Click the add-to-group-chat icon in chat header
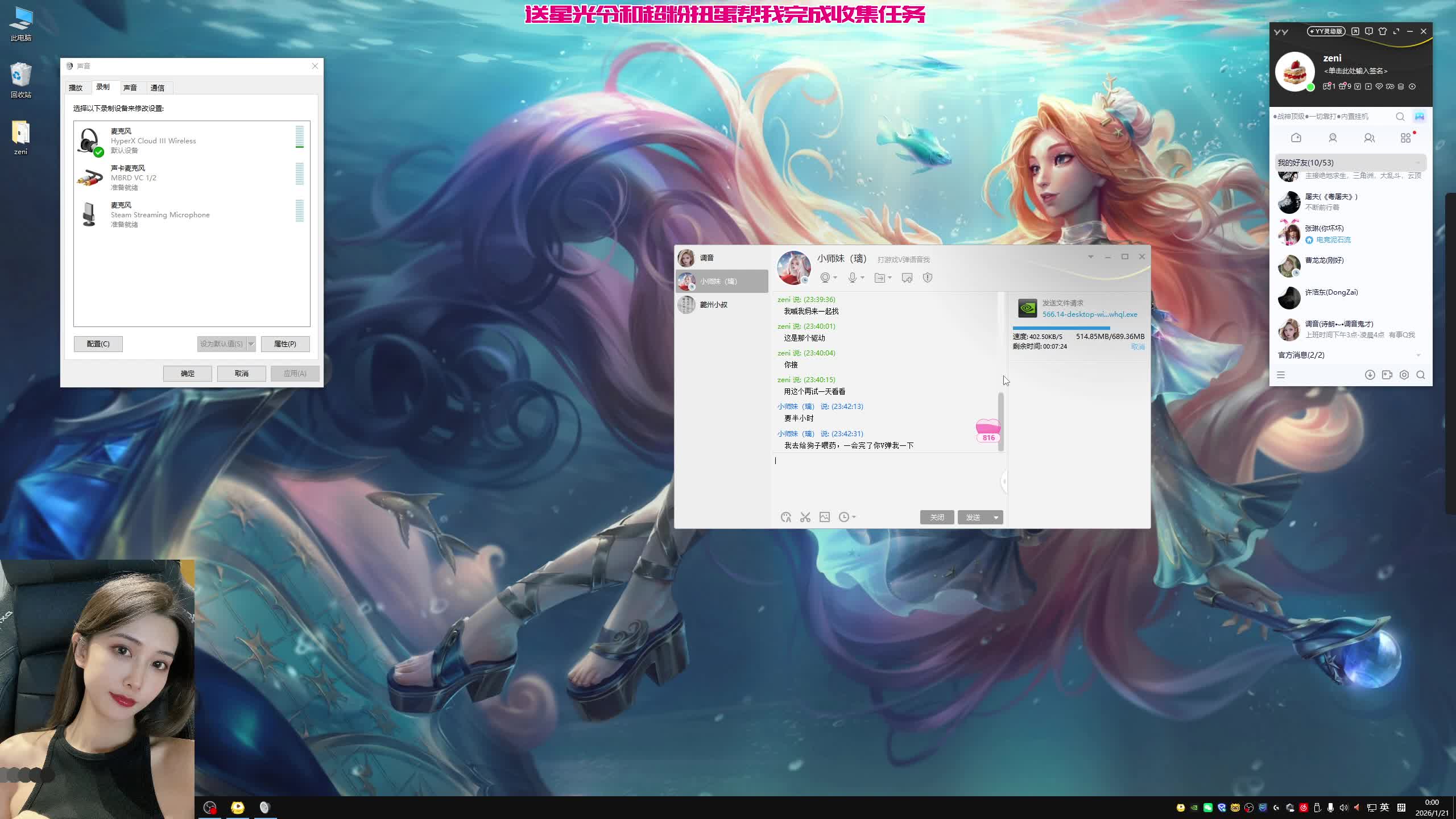The height and width of the screenshot is (819, 1456). click(x=907, y=278)
